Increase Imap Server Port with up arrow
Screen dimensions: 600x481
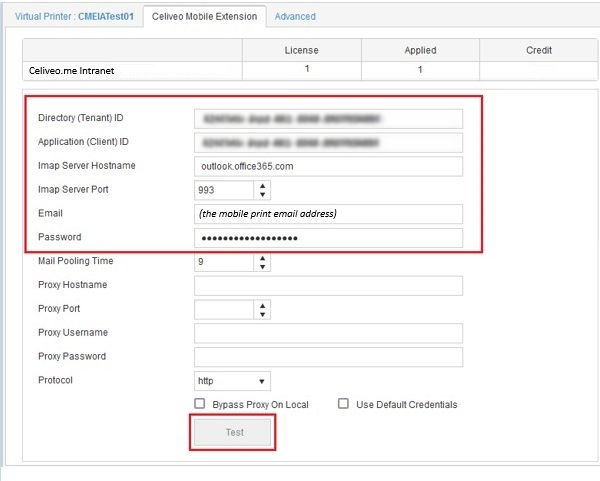(x=262, y=186)
